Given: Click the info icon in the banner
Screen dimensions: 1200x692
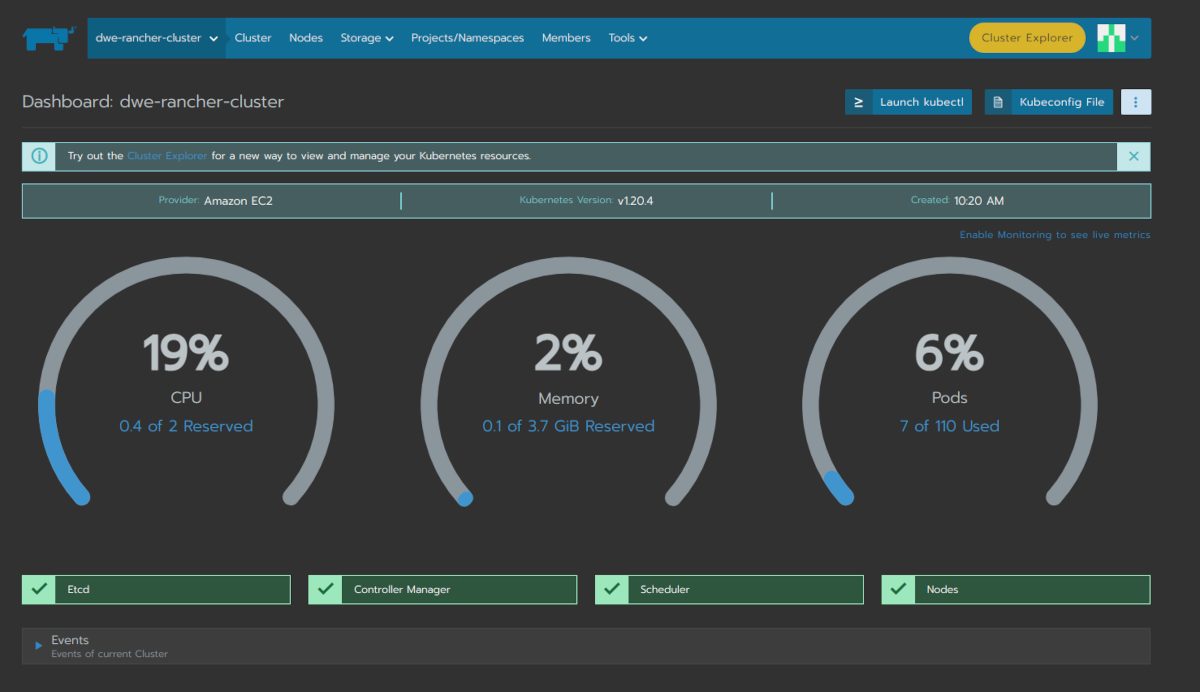Looking at the screenshot, I should [39, 156].
